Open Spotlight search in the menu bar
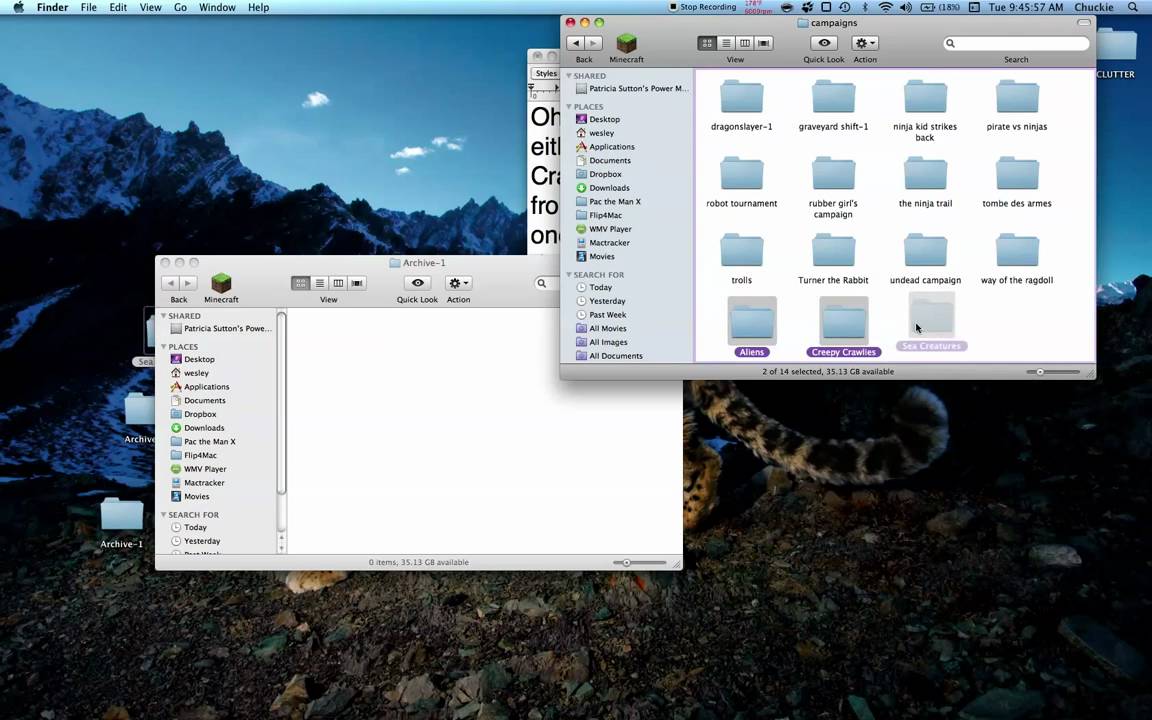 click(1133, 7)
